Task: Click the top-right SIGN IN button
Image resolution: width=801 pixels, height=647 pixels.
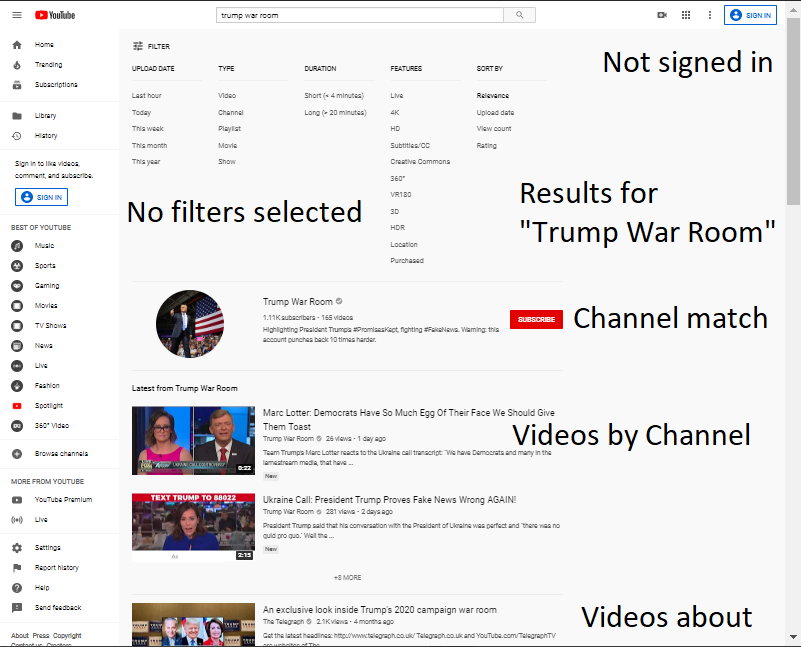Action: [750, 15]
